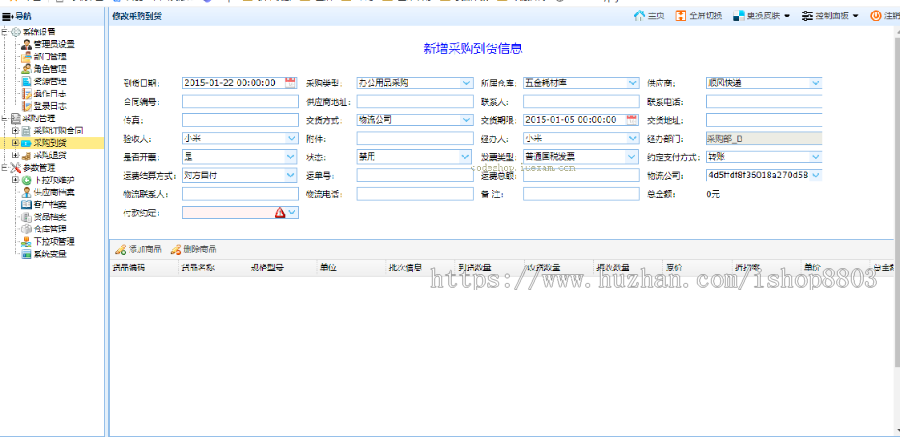Click the 下拉项管理 network icon
The image size is (900, 437).
click(x=26, y=242)
